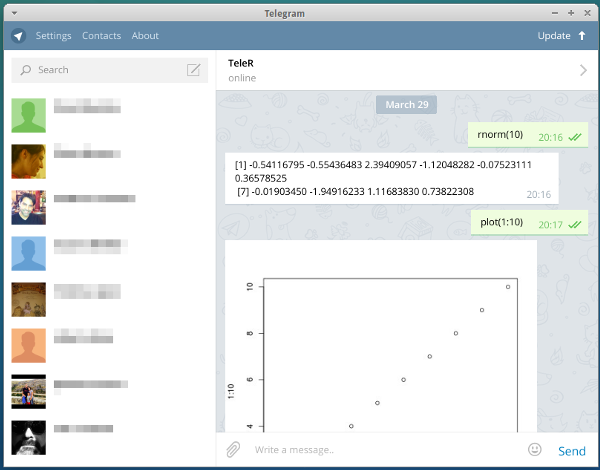
Task: Click the Update button label
Action: tap(553, 36)
